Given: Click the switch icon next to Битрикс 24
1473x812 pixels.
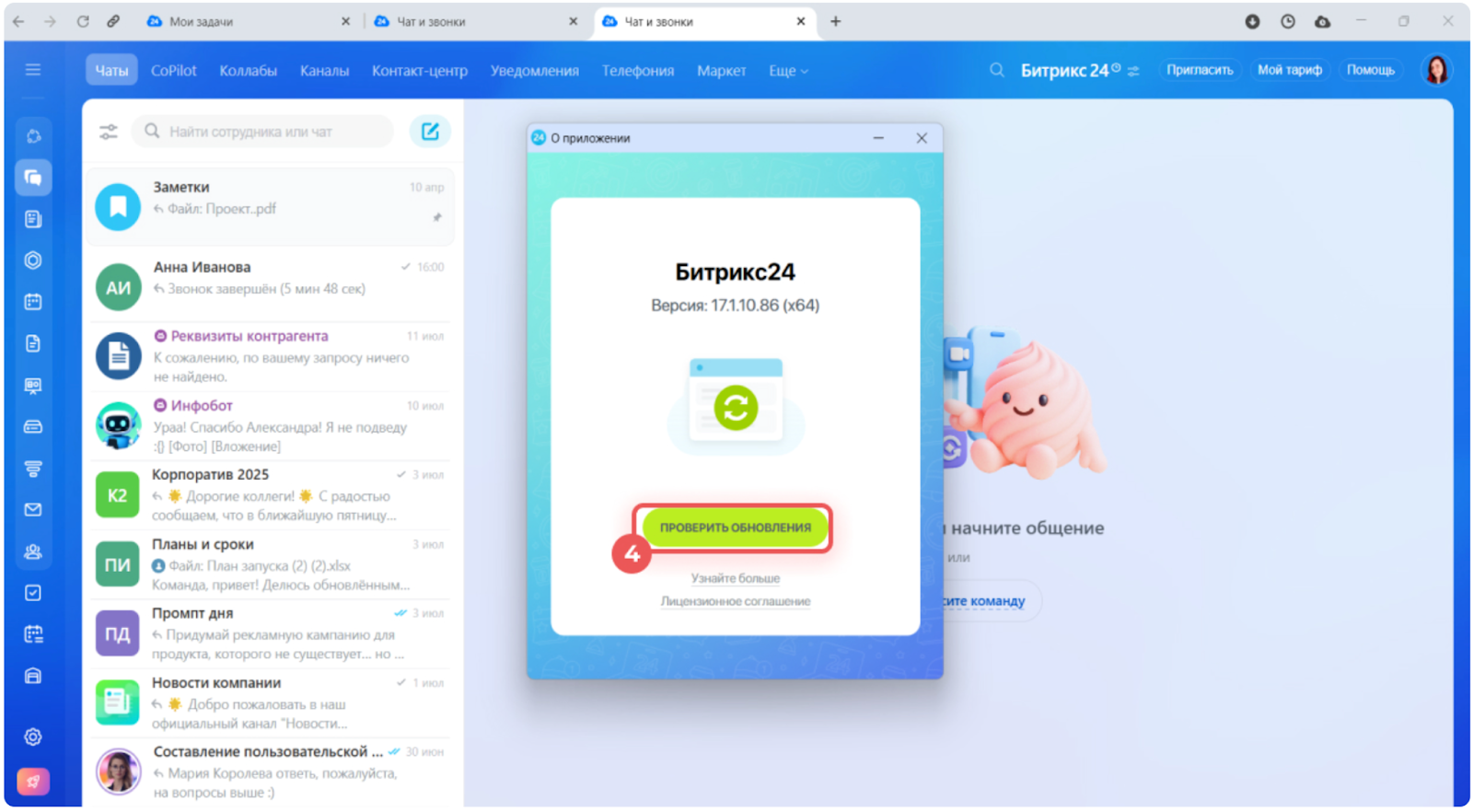Looking at the screenshot, I should pos(1133,71).
